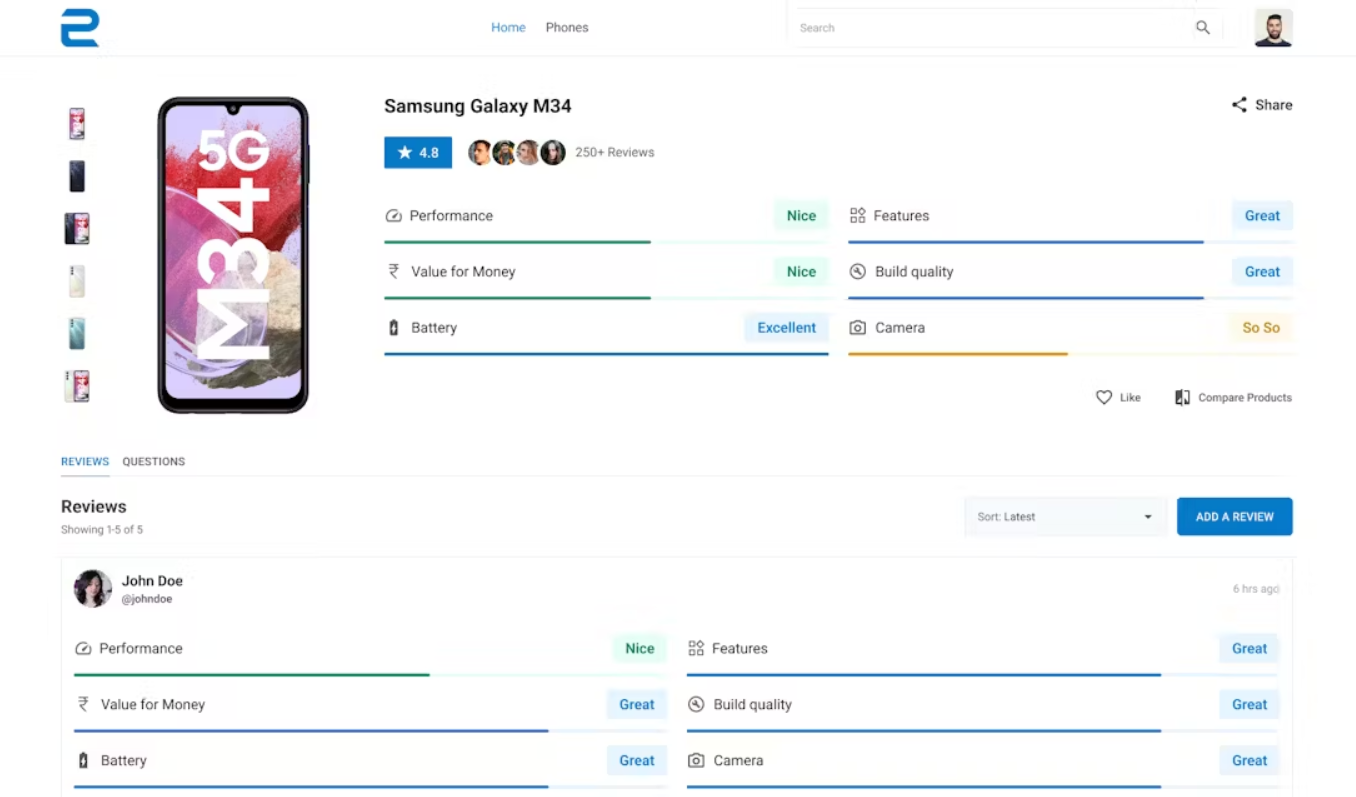
Task: Switch to the REVIEWS tab
Action: [x=85, y=462]
